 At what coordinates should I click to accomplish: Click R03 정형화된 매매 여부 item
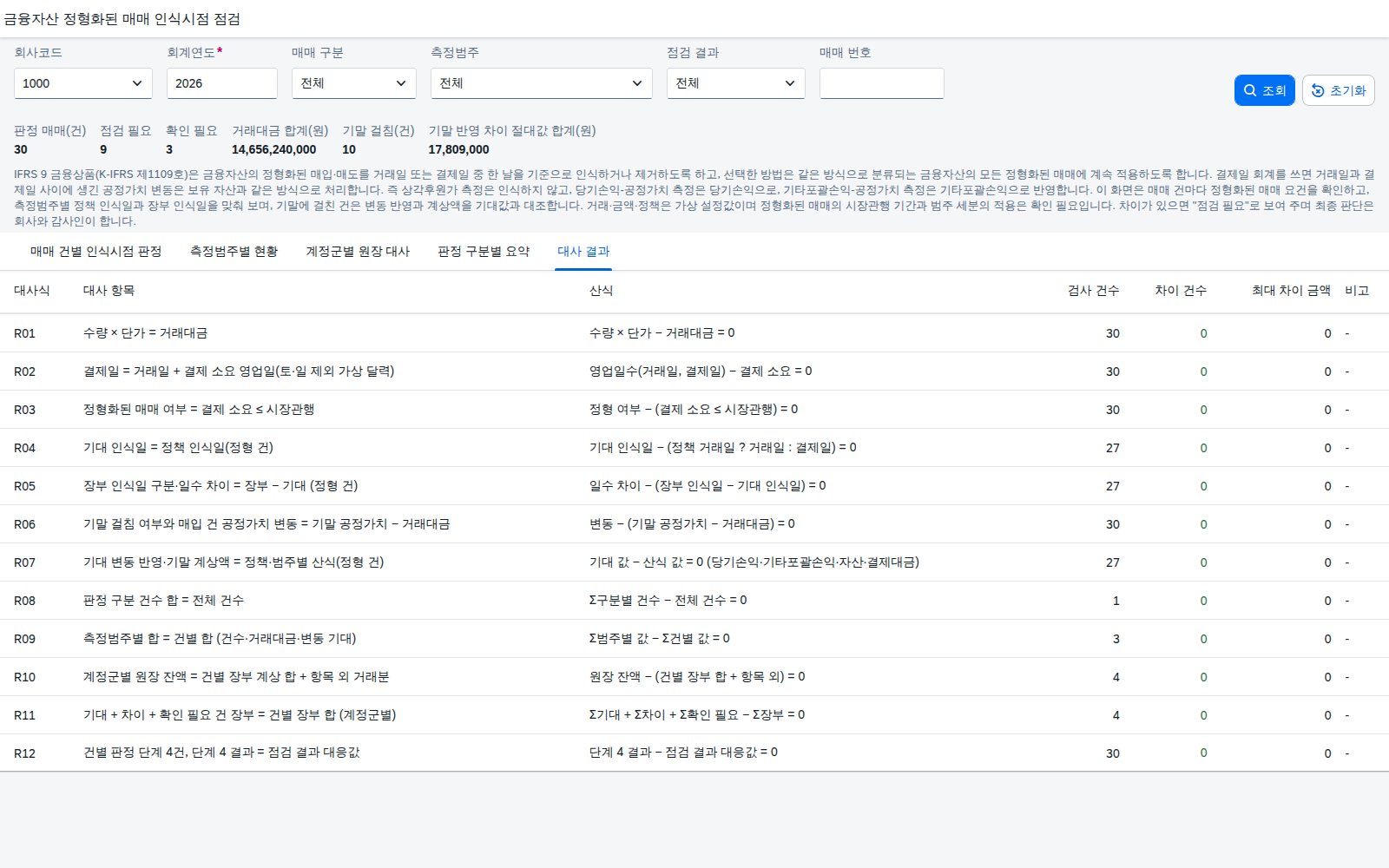[x=199, y=410]
